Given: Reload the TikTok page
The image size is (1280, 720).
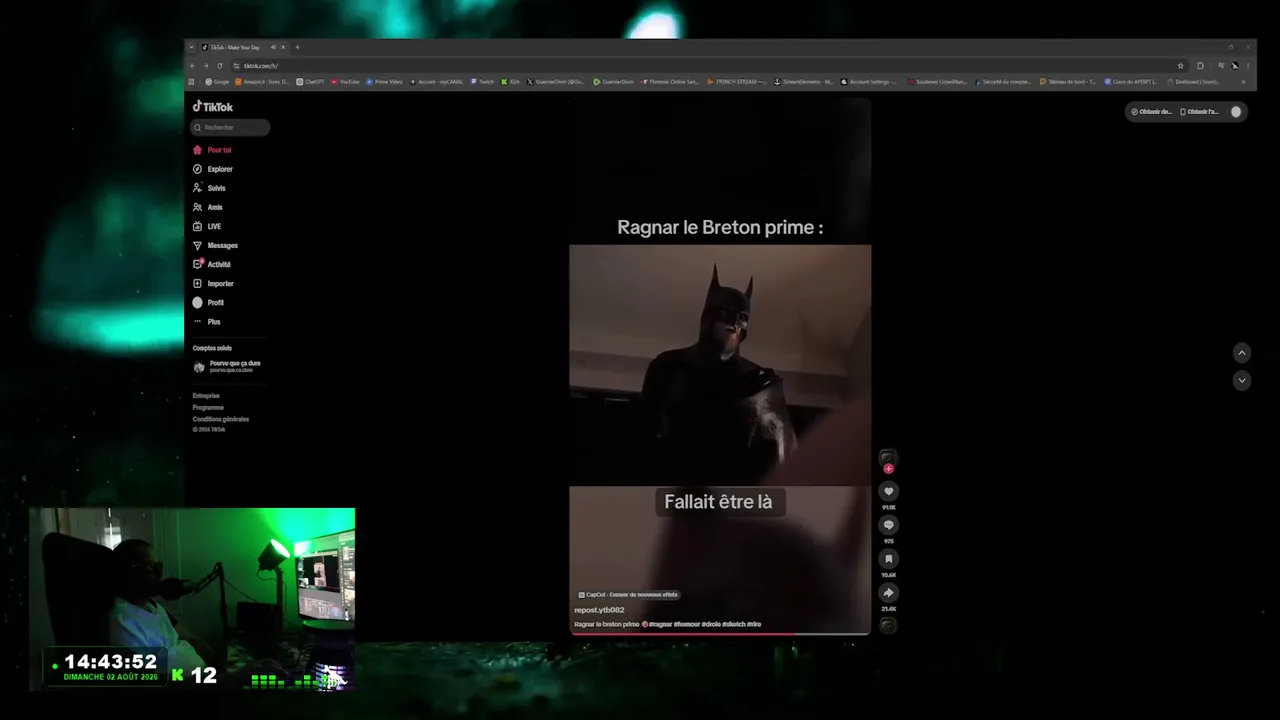Looking at the screenshot, I should click(220, 66).
